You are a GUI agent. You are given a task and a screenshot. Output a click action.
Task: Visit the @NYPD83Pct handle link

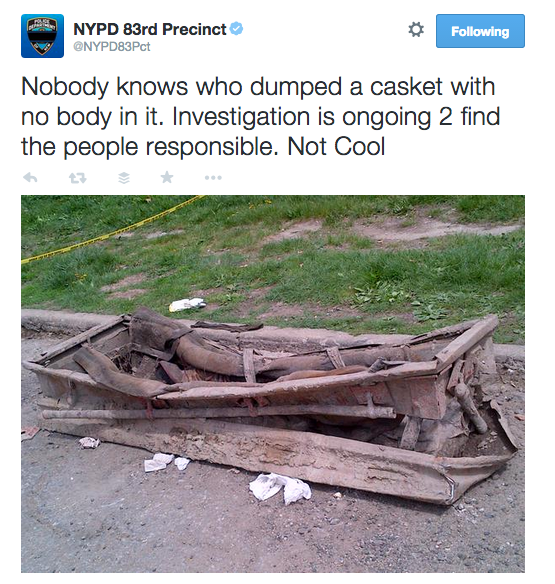point(112,47)
